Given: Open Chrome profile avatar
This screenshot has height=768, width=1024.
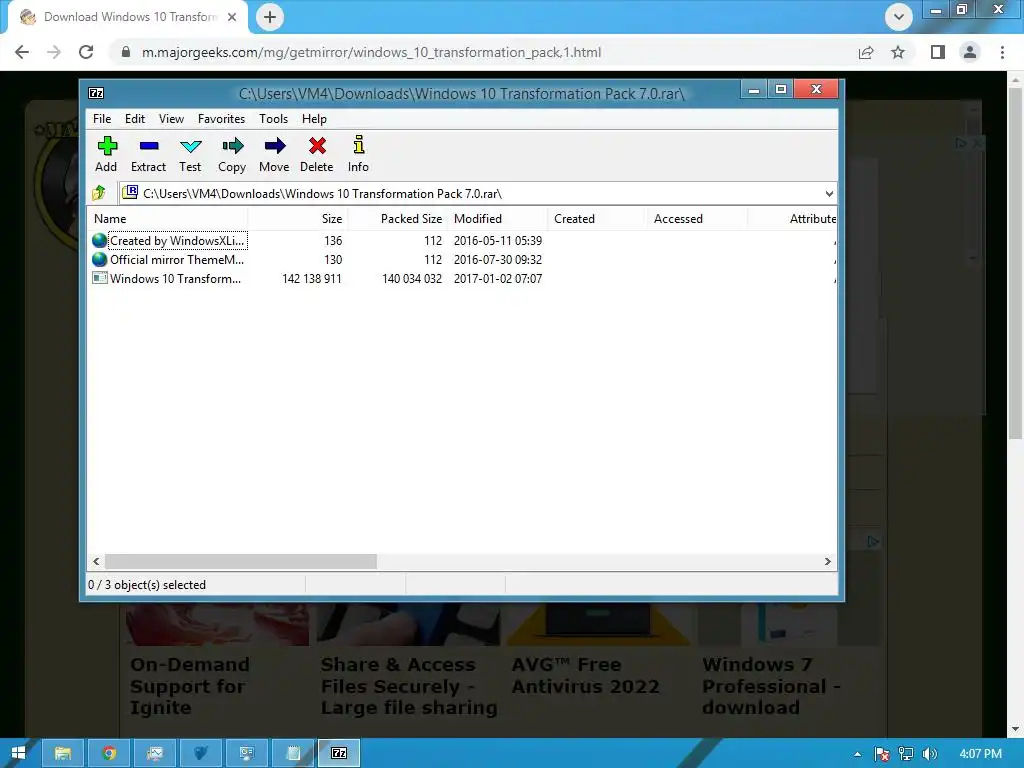Looking at the screenshot, I should click(x=970, y=52).
